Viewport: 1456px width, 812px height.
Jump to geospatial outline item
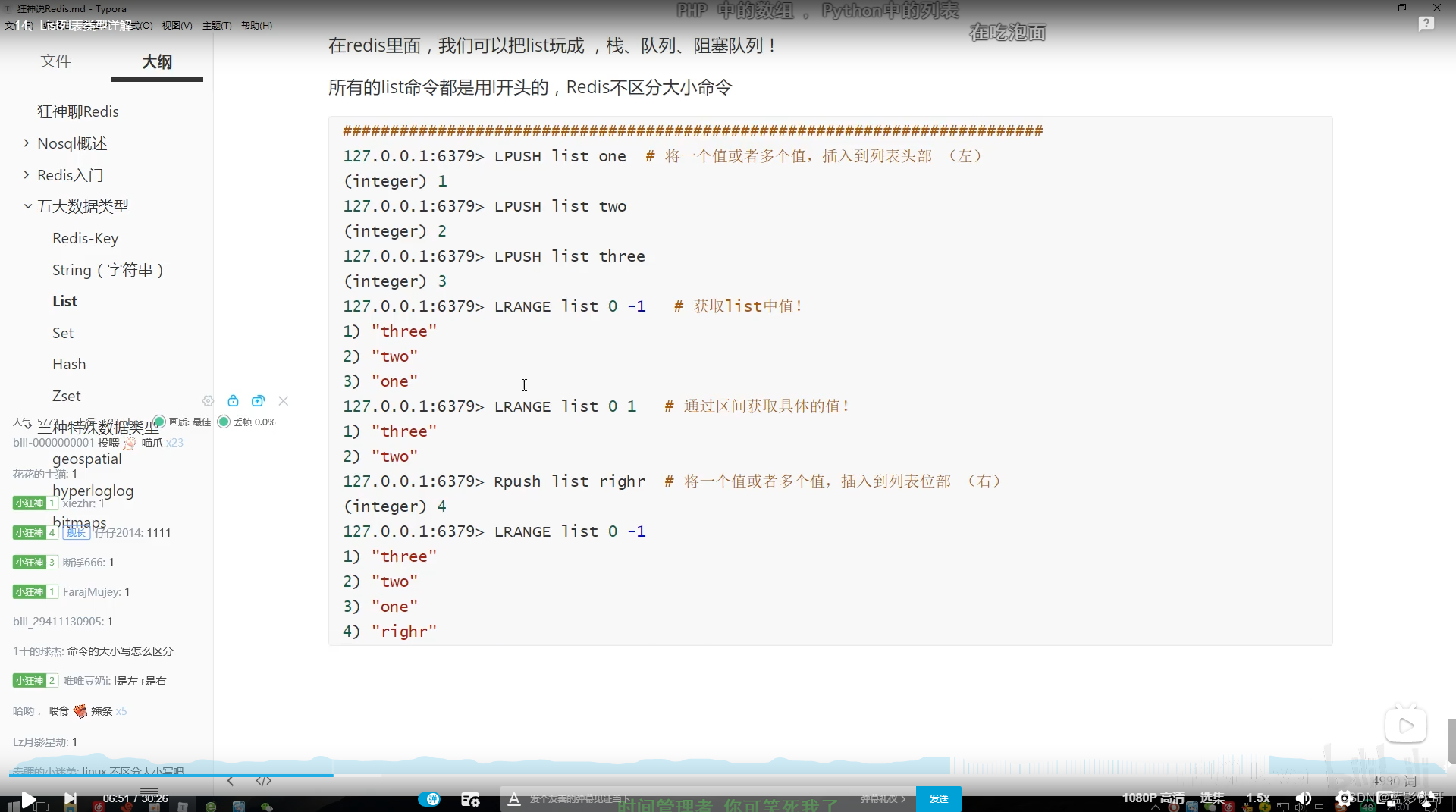(x=87, y=459)
